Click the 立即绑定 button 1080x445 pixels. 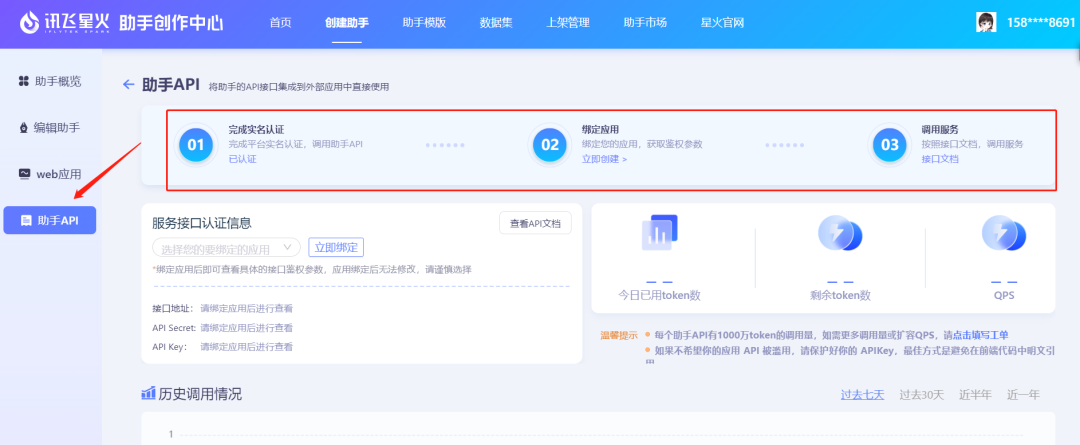[335, 247]
